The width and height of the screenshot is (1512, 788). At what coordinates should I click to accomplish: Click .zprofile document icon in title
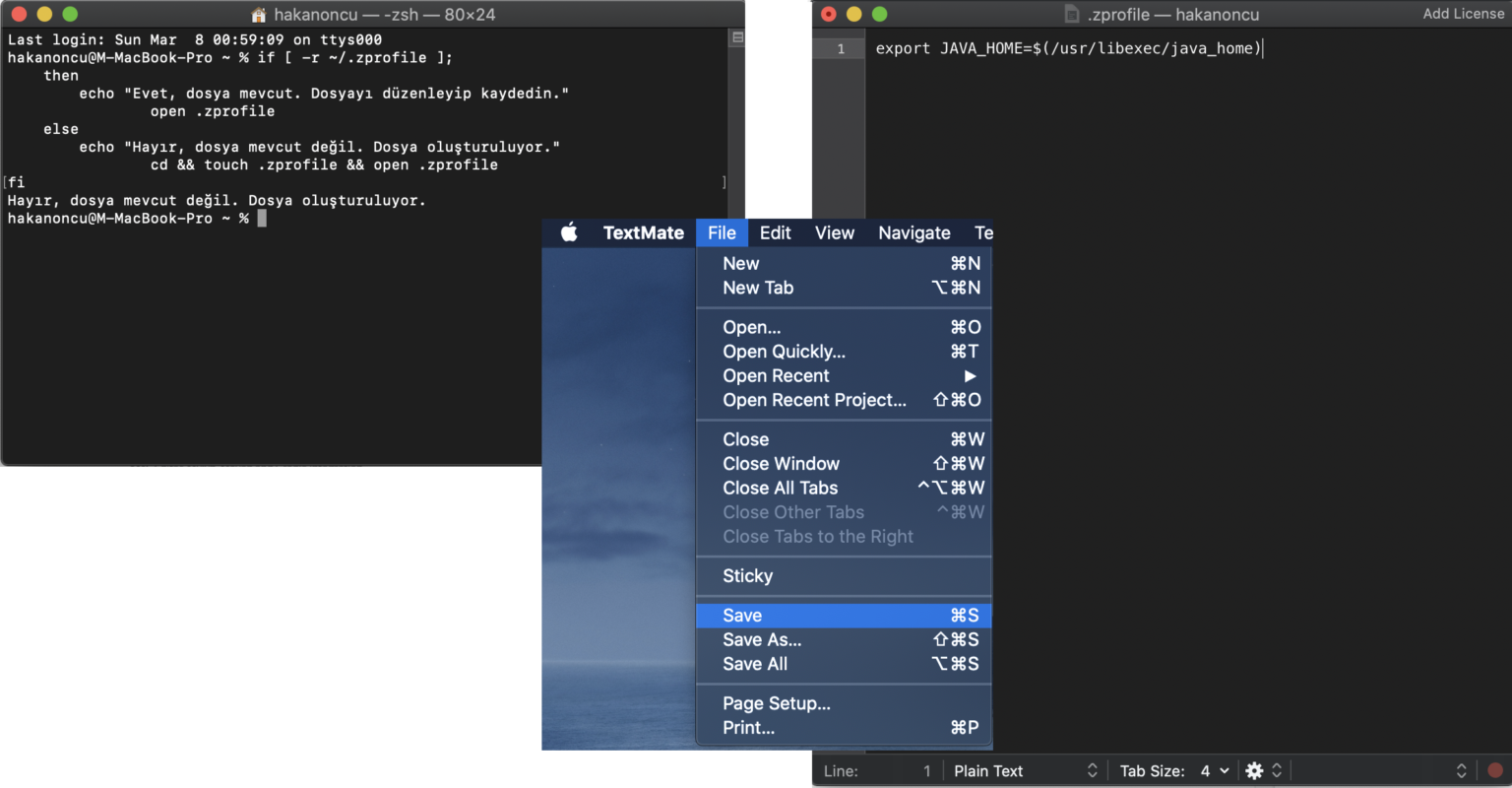point(1072,14)
